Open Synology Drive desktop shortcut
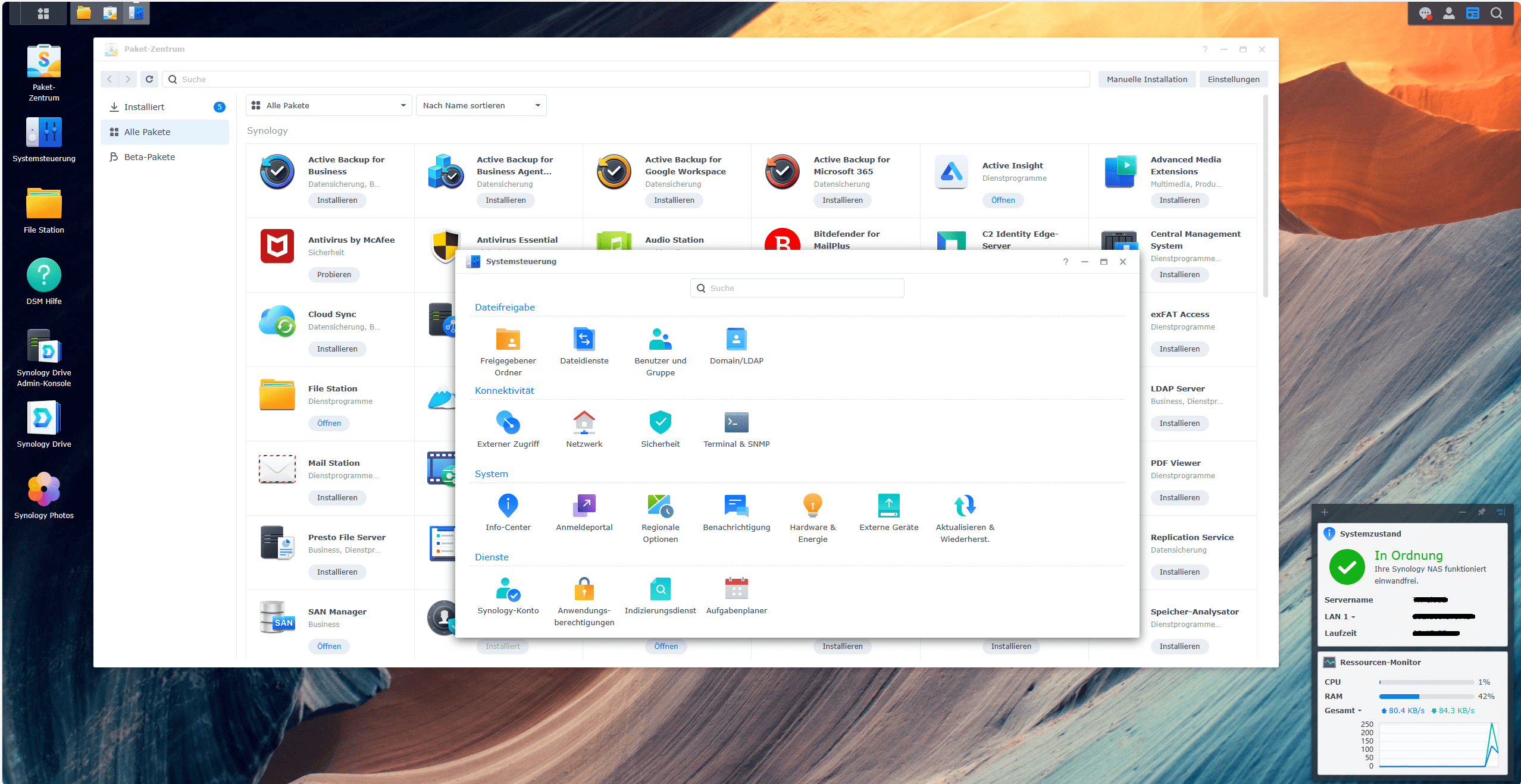Image resolution: width=1521 pixels, height=784 pixels. coord(44,424)
